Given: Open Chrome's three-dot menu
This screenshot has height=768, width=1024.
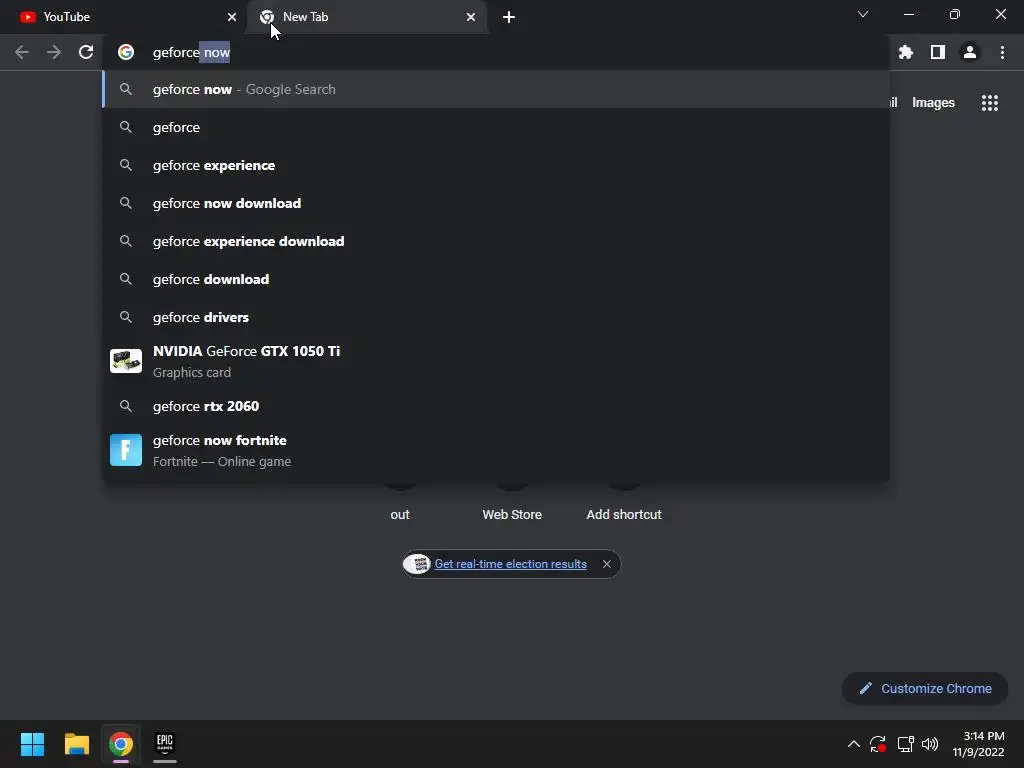Looking at the screenshot, I should tap(1002, 52).
